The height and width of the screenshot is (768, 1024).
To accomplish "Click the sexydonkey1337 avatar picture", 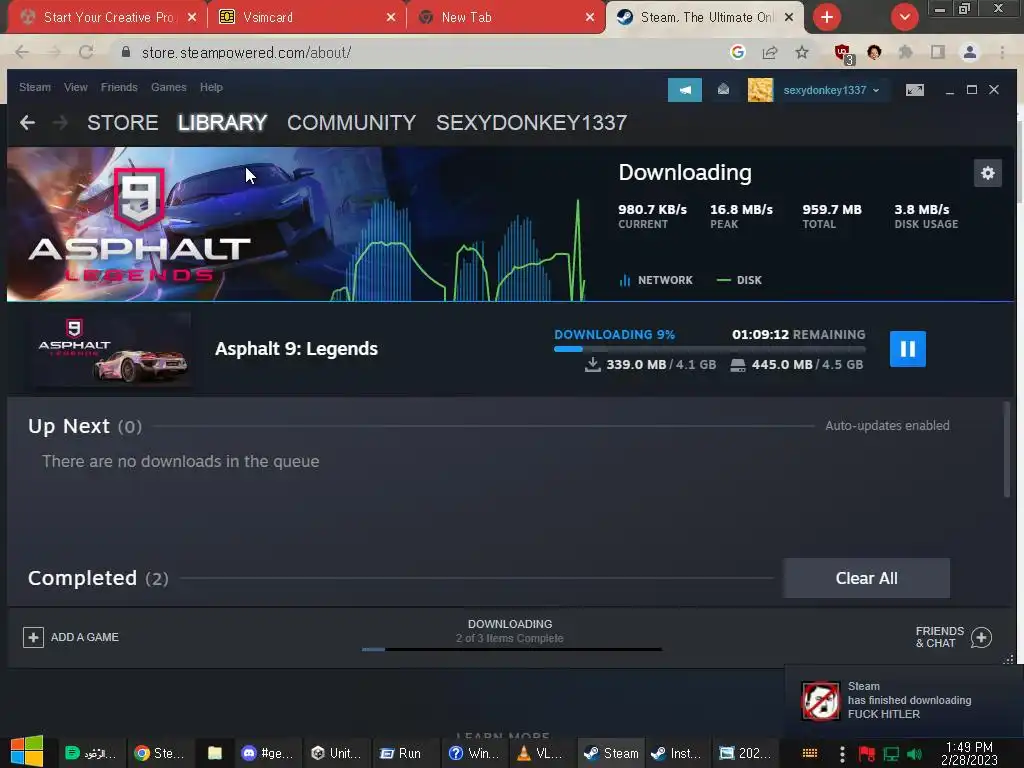I will [x=760, y=90].
